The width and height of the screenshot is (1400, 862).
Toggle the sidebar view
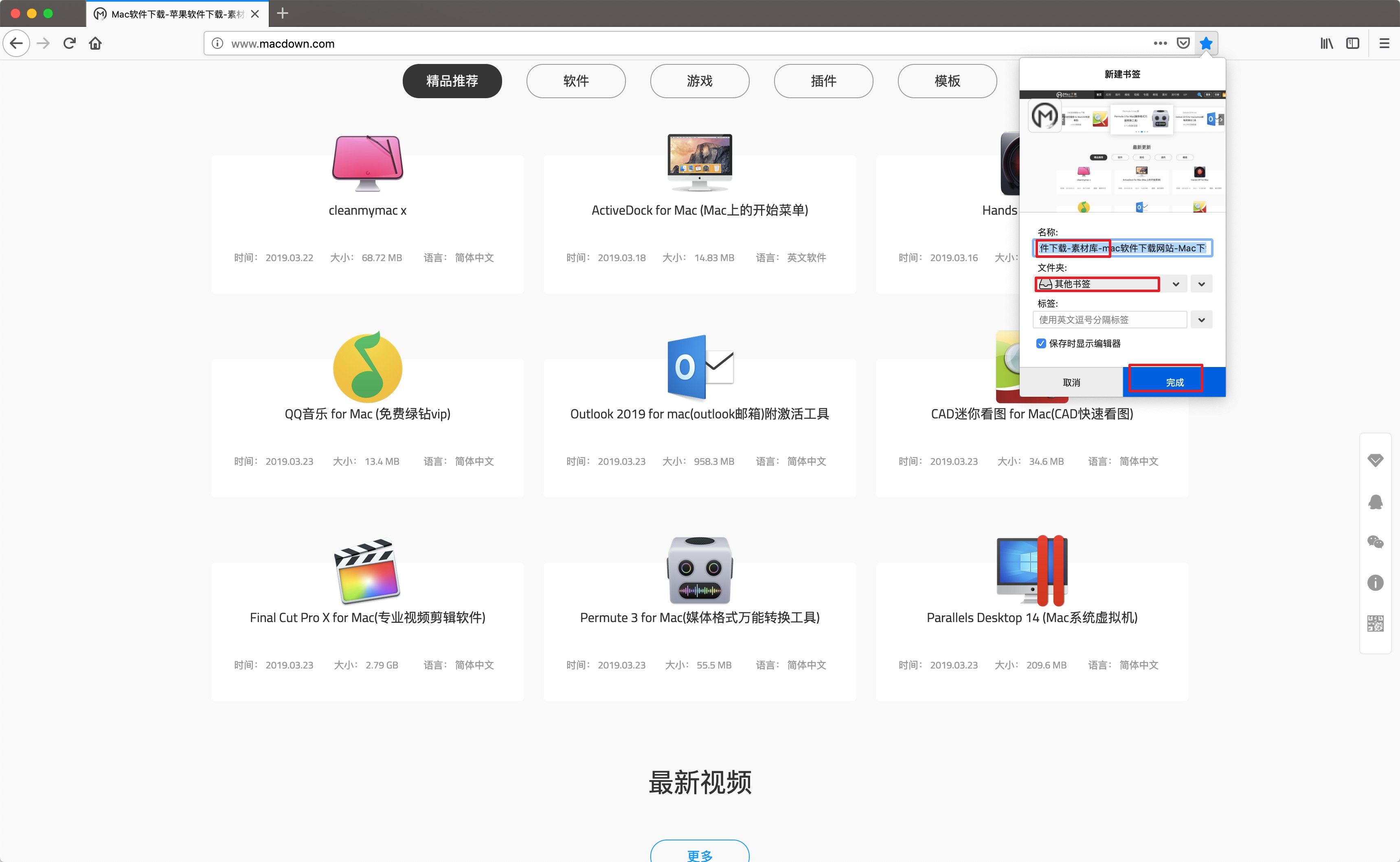click(1353, 43)
